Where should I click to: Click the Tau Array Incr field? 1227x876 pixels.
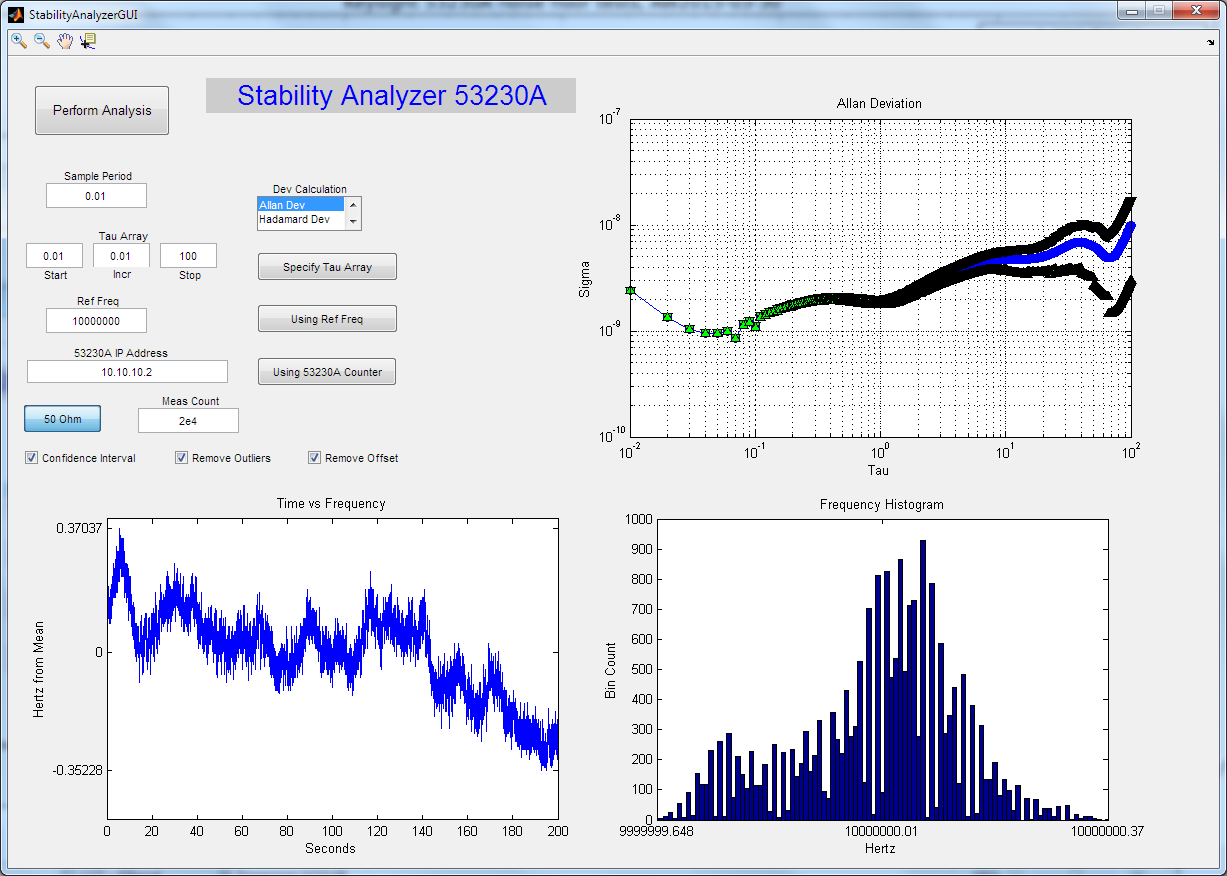tap(121, 256)
